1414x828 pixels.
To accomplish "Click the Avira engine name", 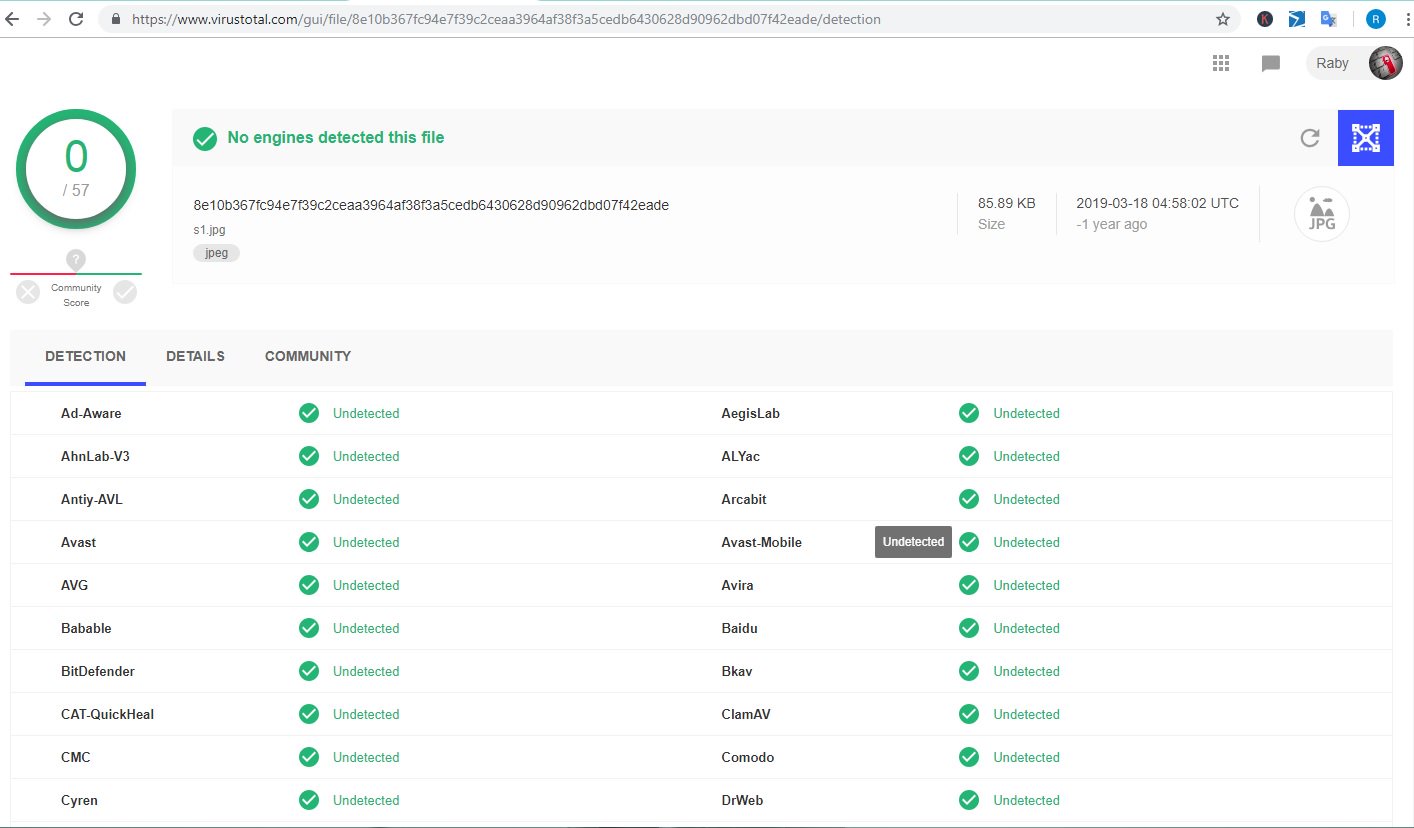I will click(x=738, y=585).
